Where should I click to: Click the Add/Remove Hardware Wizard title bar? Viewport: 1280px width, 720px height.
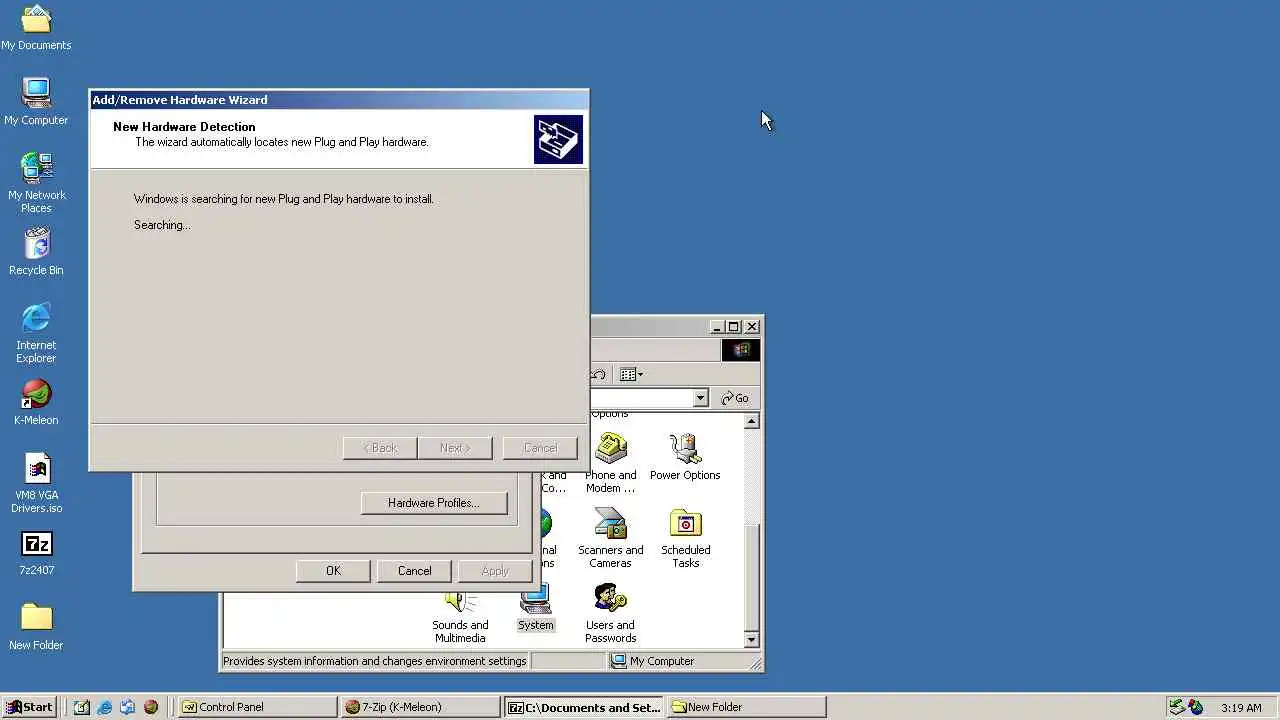coord(339,100)
